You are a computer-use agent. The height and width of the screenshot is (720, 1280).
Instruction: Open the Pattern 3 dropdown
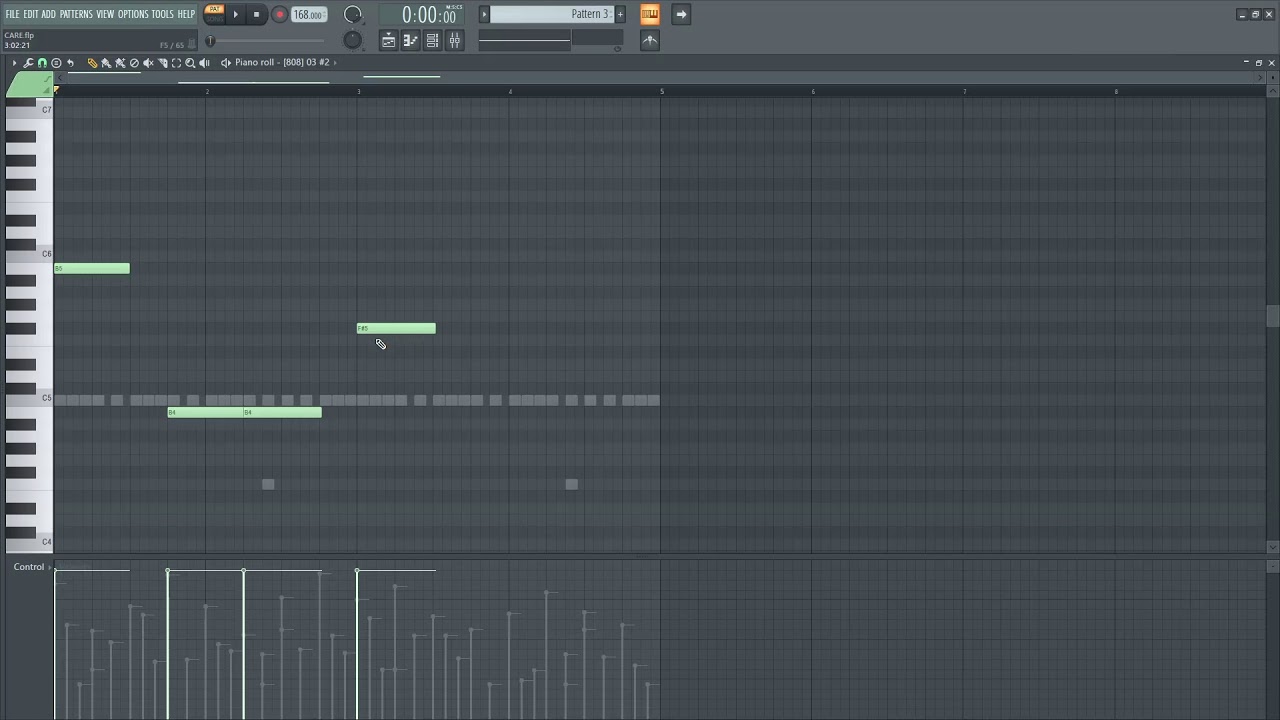(x=552, y=14)
